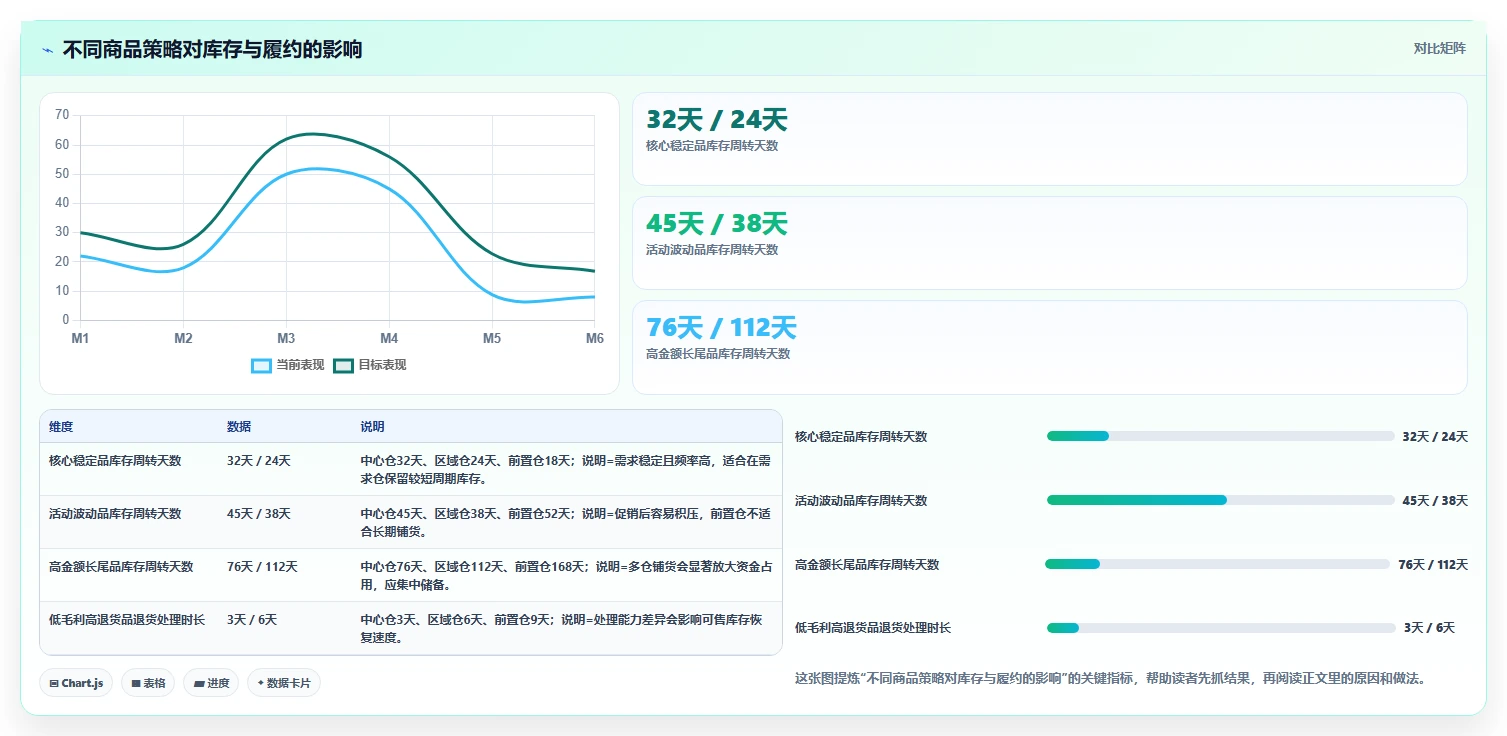Screen dimensions: 1507x736
Task: Click the 表格 tag chip
Action: point(149,683)
